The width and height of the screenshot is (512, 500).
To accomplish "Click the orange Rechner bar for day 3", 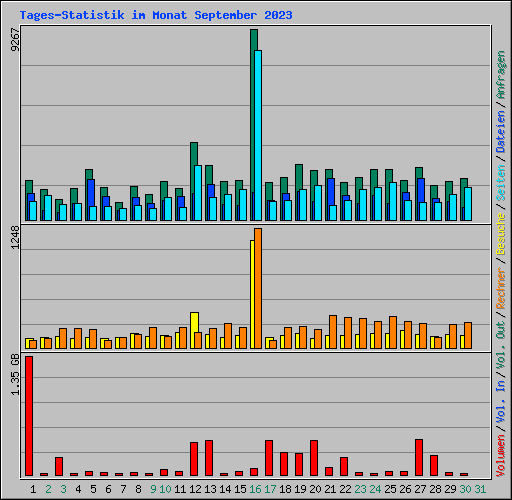I will pyautogui.click(x=63, y=338).
